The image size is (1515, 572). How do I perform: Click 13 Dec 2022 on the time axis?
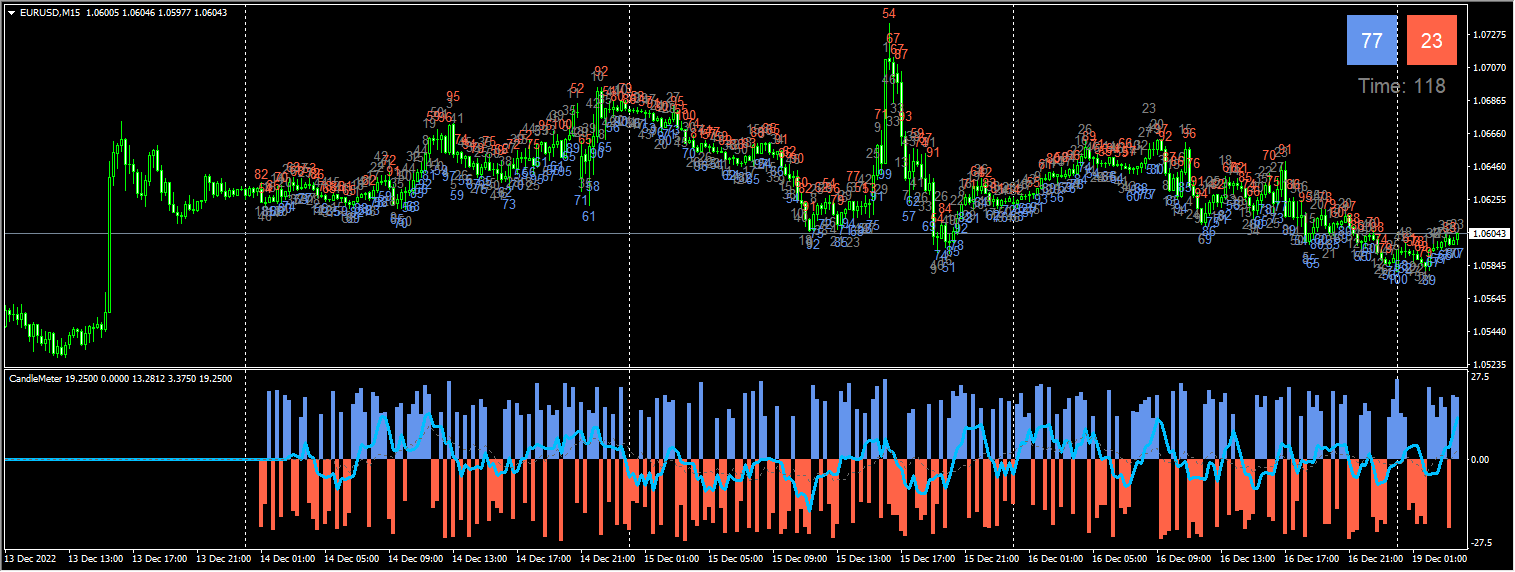click(33, 558)
